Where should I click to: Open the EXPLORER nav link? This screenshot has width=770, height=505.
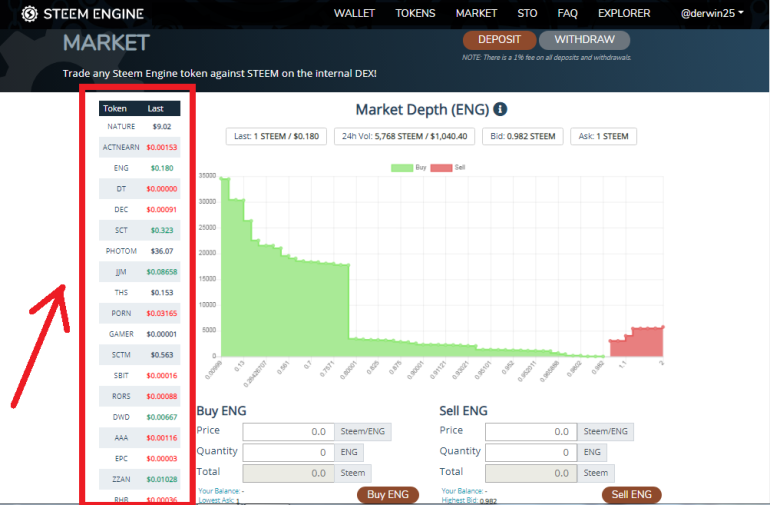pos(624,14)
